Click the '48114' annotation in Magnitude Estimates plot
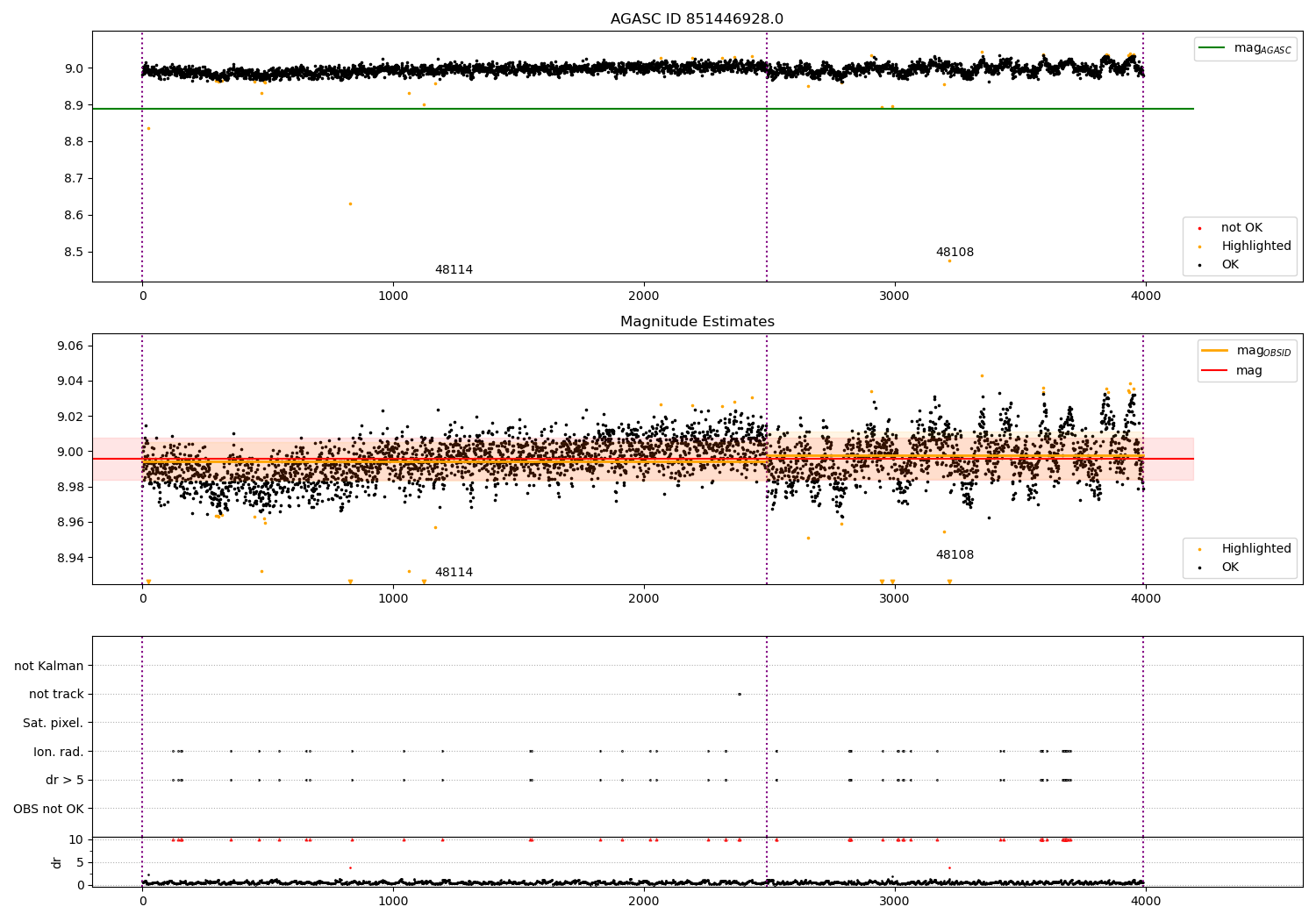Screen dimensions: 1316x921 (454, 573)
